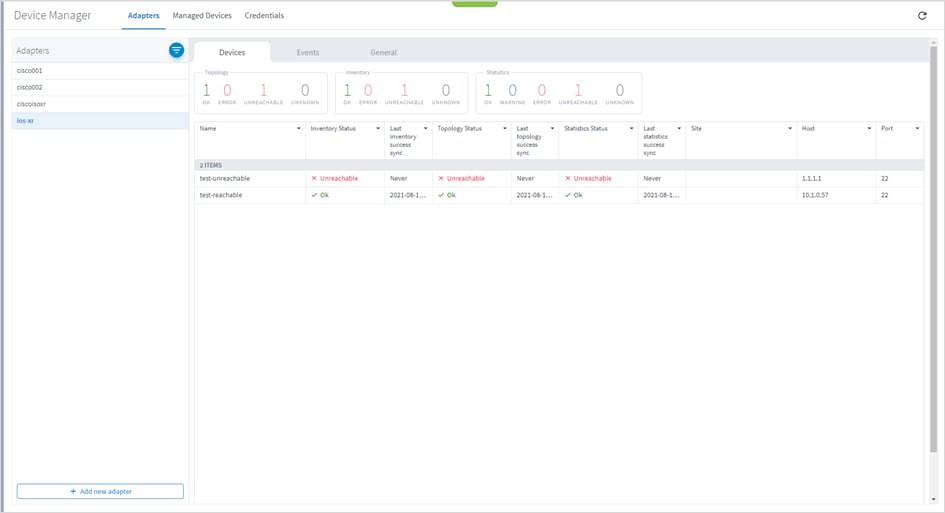Switch to the Managed Devices tab
Image resolution: width=945 pixels, height=513 pixels.
(202, 16)
